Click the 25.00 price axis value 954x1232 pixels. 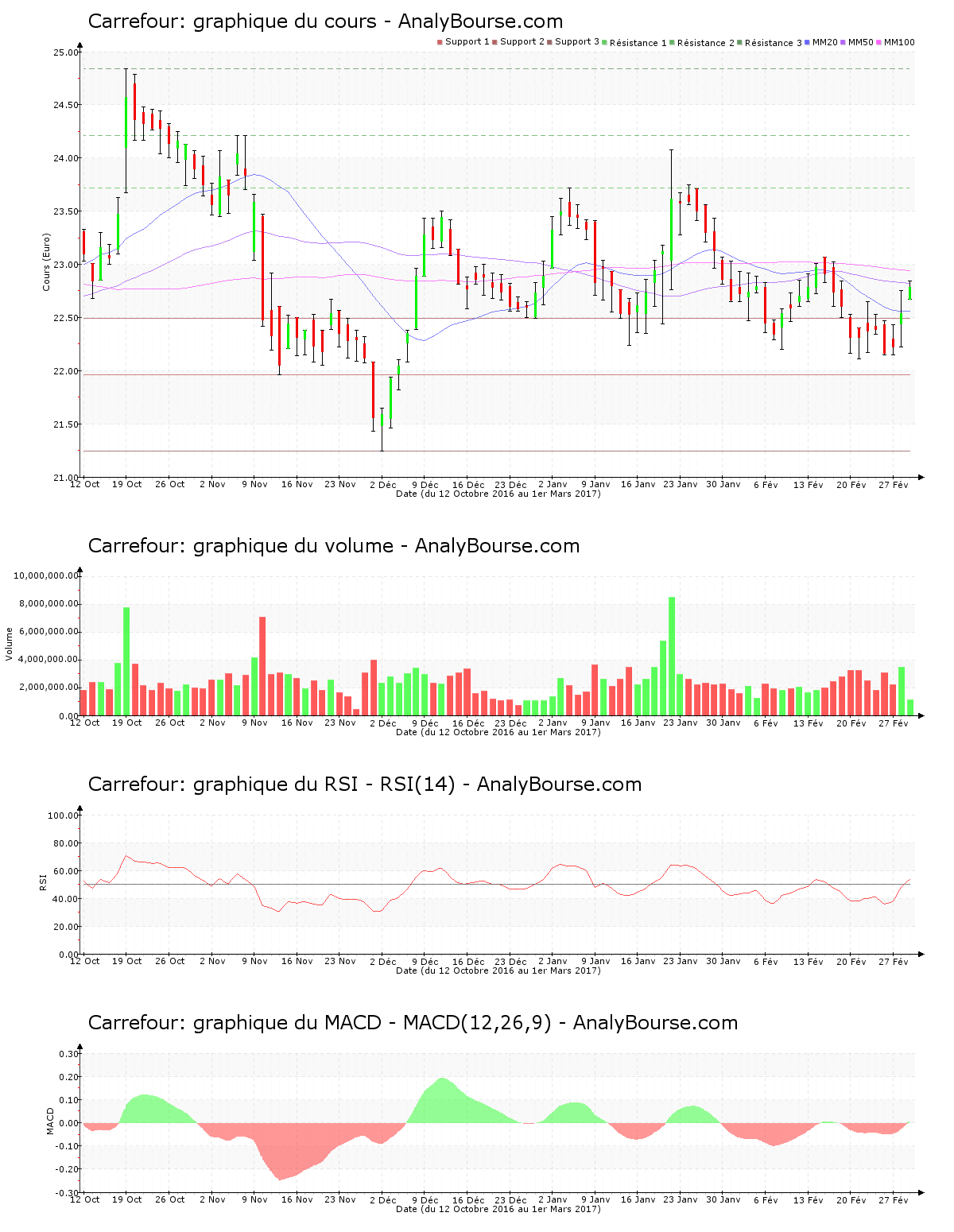[67, 52]
